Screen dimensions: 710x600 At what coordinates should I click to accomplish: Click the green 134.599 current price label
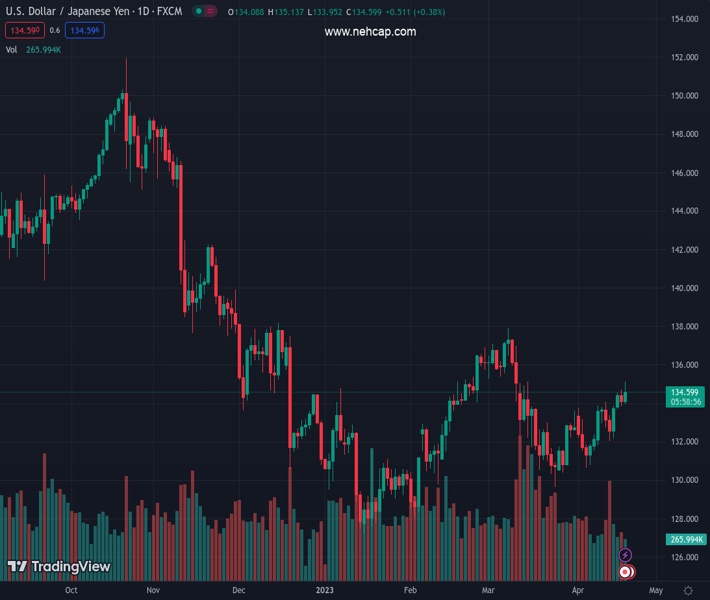685,392
